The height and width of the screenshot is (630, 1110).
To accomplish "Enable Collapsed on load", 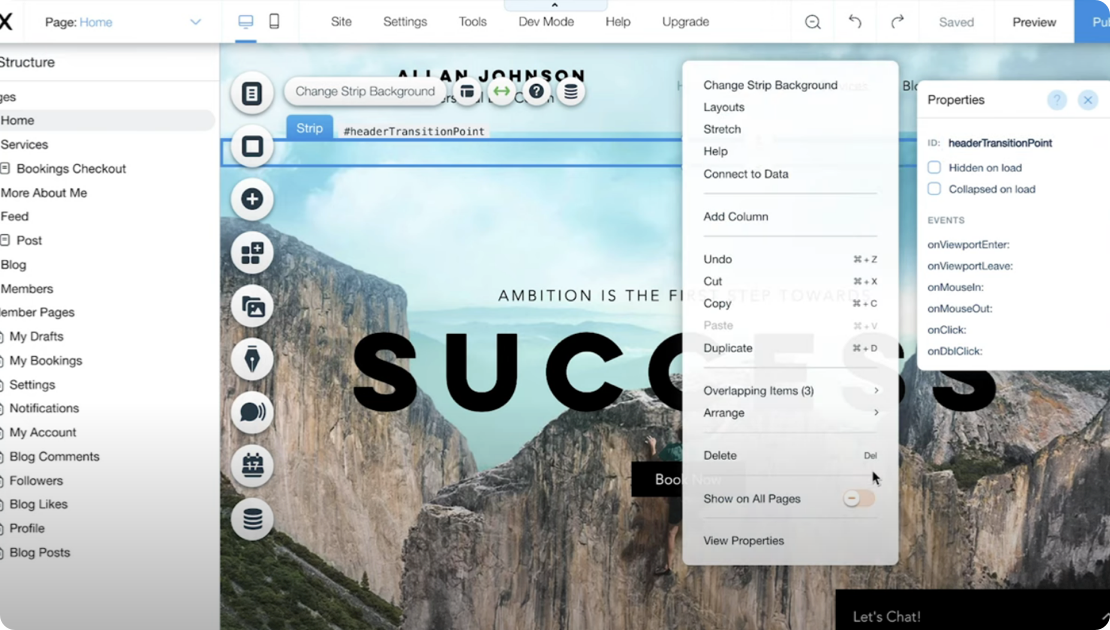I will click(935, 188).
